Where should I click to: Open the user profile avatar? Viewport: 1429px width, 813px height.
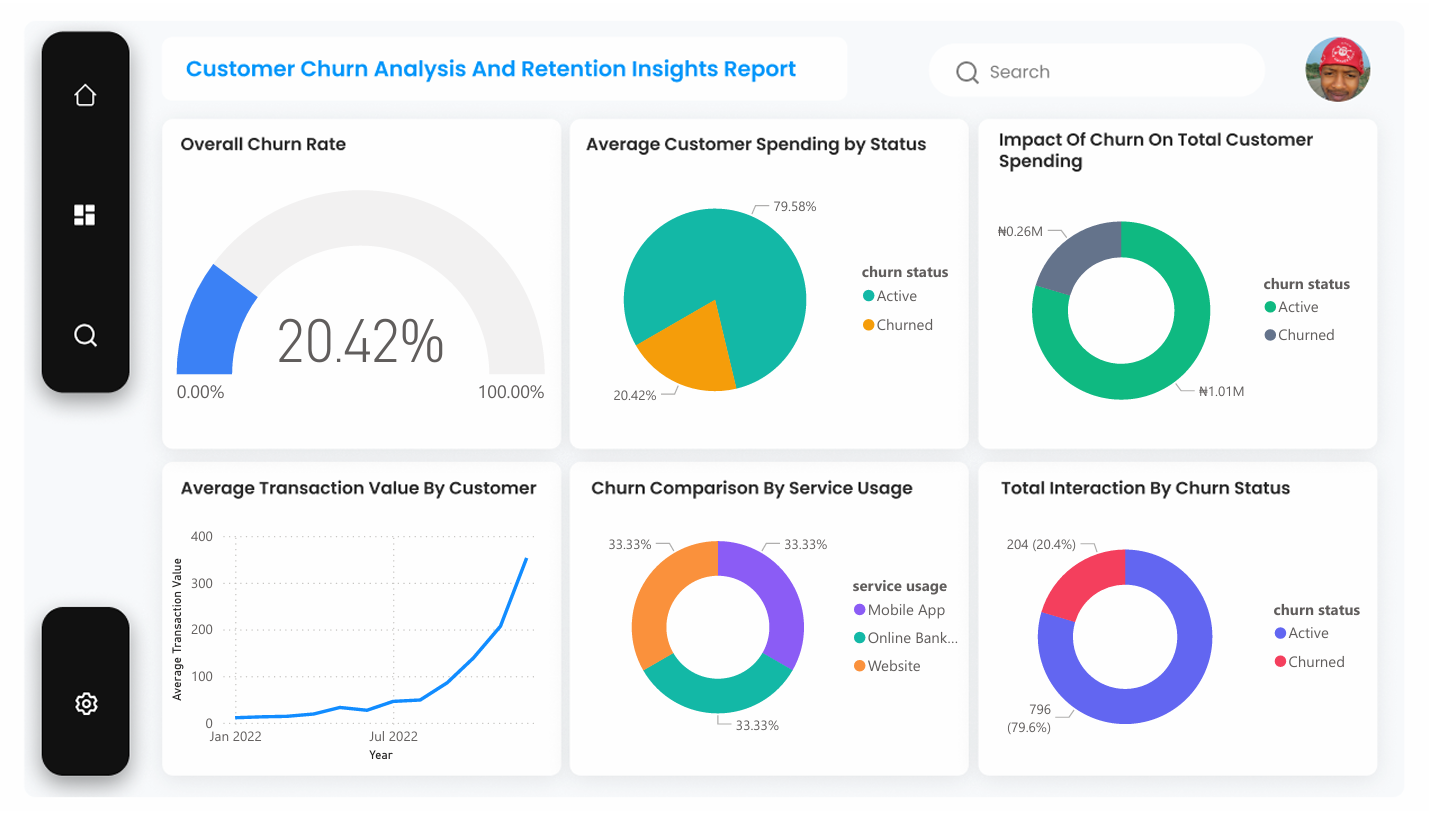pos(1338,70)
